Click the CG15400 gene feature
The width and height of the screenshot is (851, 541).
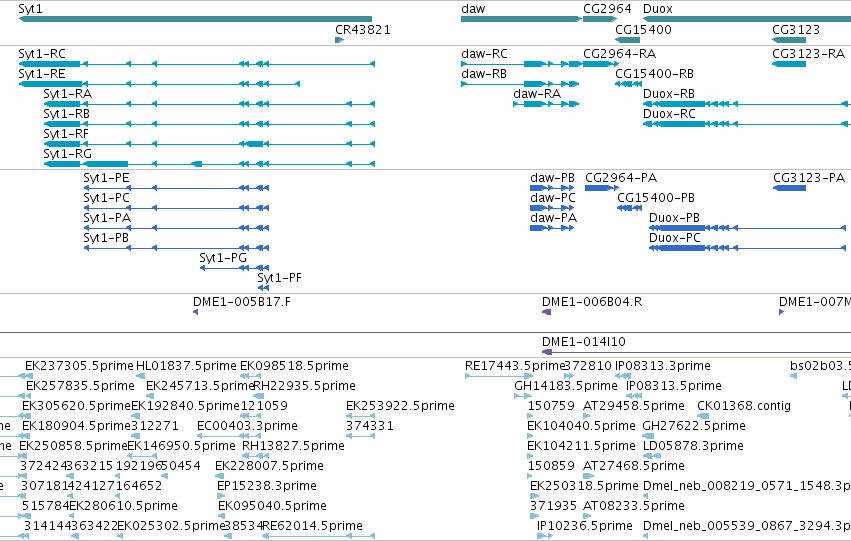628,40
